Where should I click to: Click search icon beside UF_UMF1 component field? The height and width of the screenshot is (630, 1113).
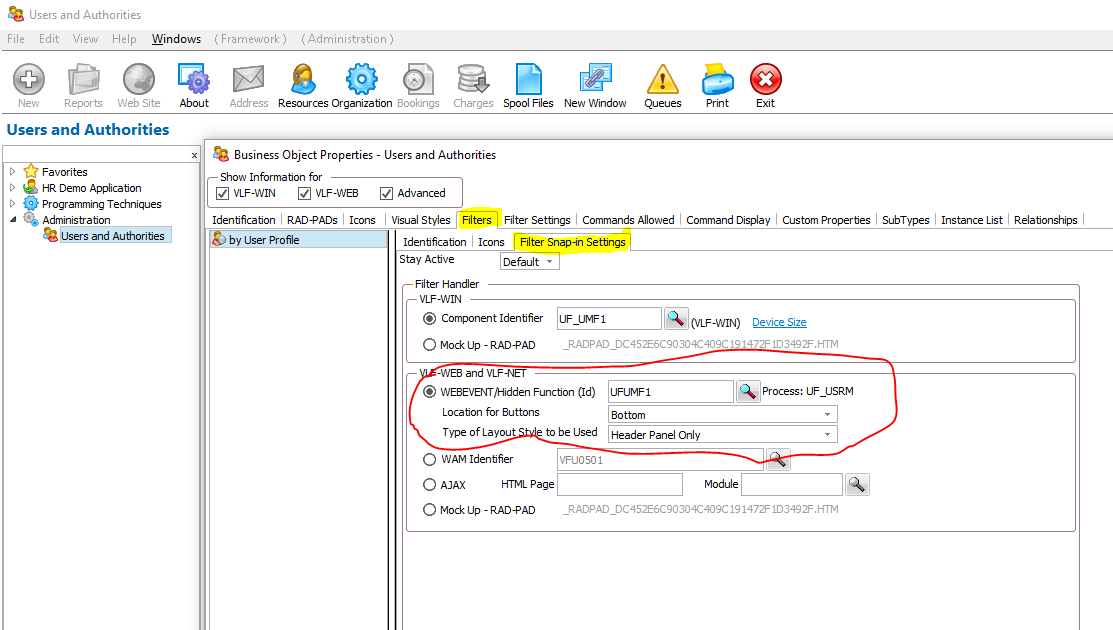(x=676, y=319)
